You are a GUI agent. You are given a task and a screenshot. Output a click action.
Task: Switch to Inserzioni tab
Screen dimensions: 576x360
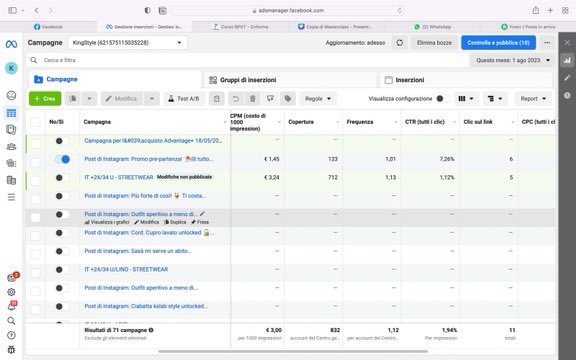point(466,80)
